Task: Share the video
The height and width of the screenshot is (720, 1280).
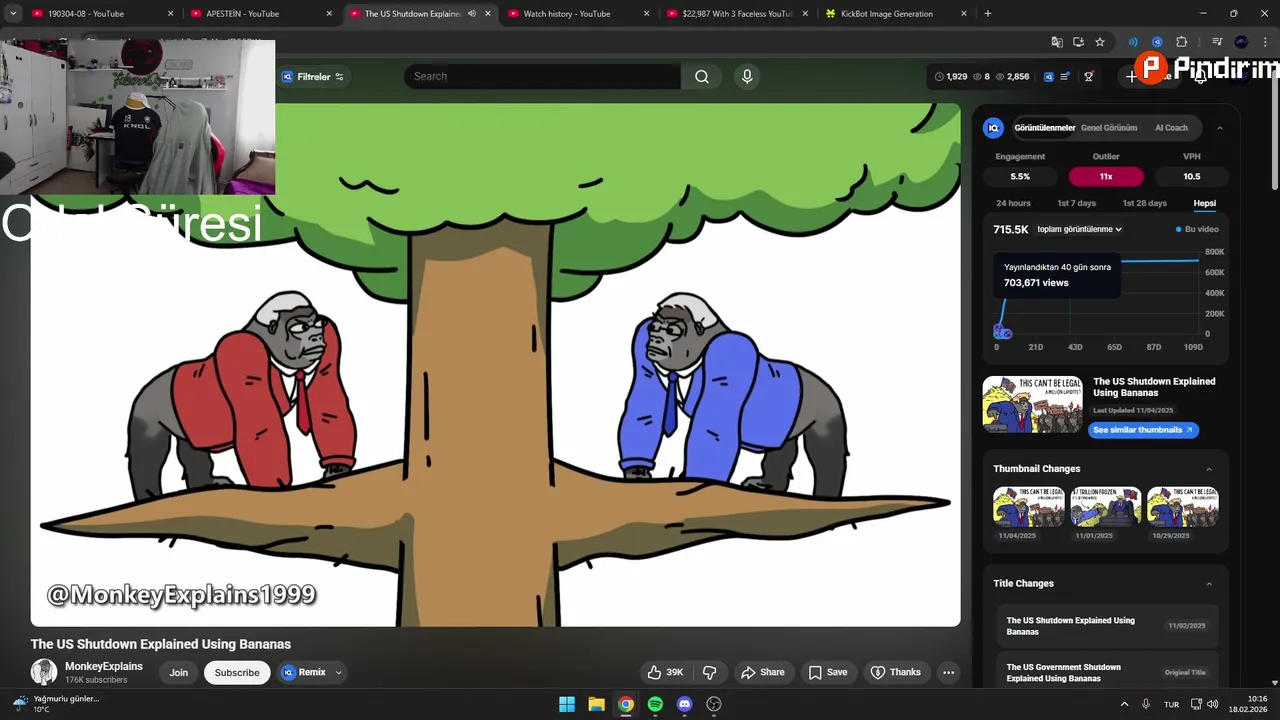Action: coord(763,672)
